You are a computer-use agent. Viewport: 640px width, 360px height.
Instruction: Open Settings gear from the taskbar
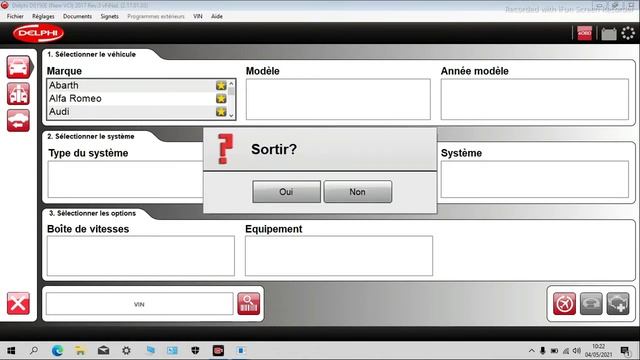coord(127,351)
